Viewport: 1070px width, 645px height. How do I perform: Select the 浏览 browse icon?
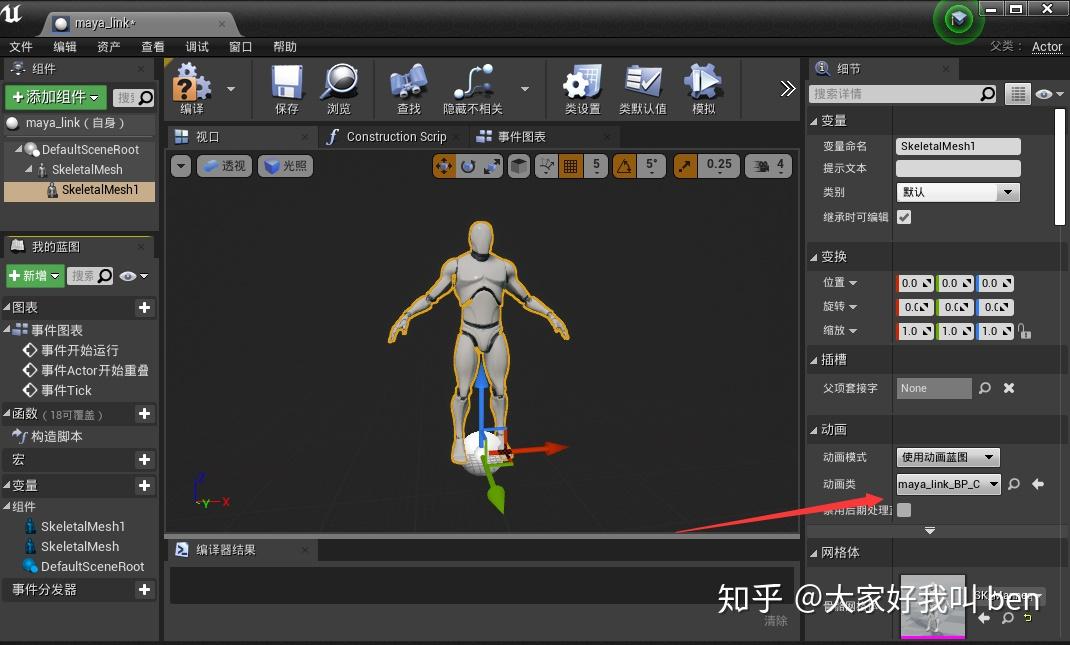click(x=340, y=85)
